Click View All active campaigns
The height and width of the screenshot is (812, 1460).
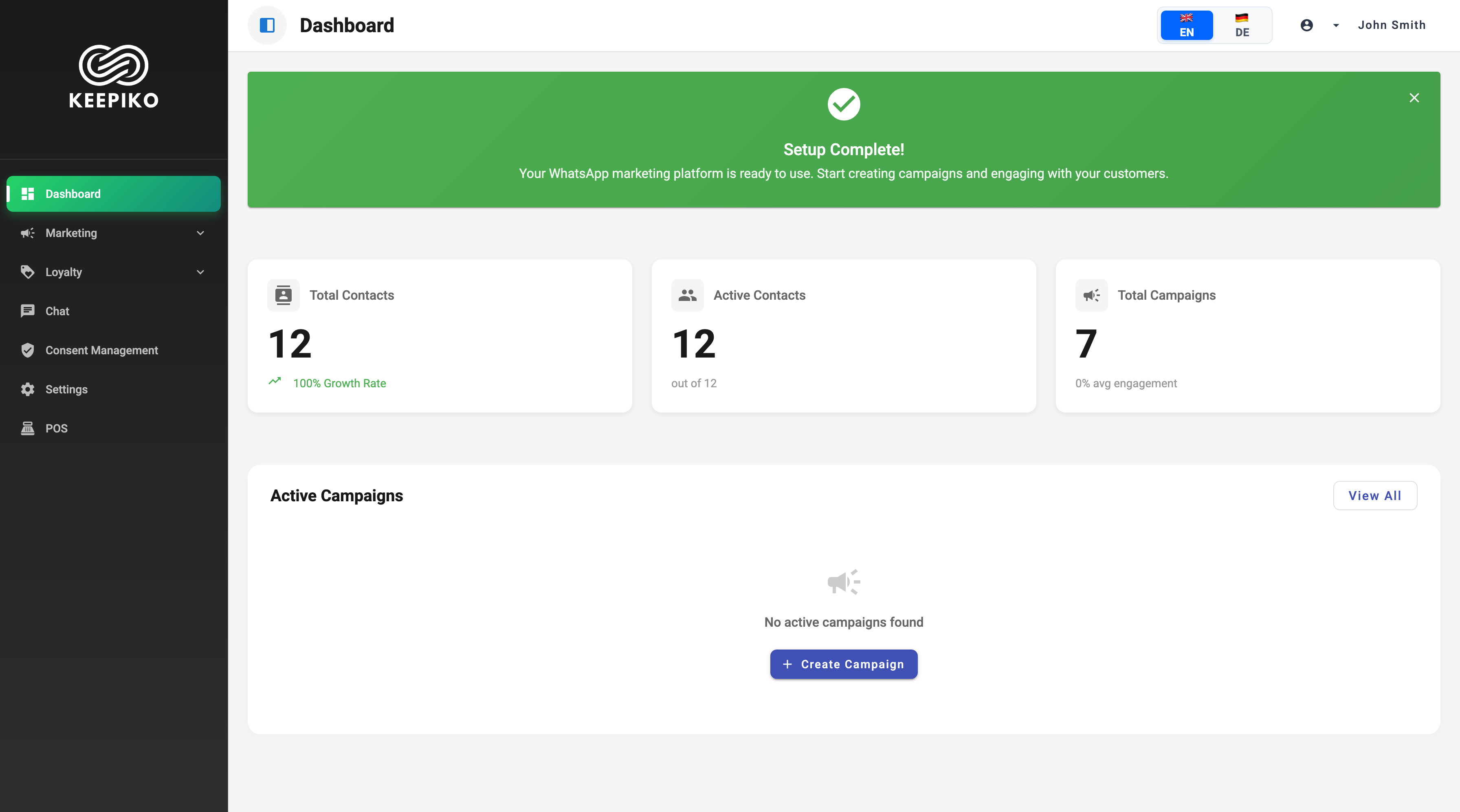[x=1374, y=495]
